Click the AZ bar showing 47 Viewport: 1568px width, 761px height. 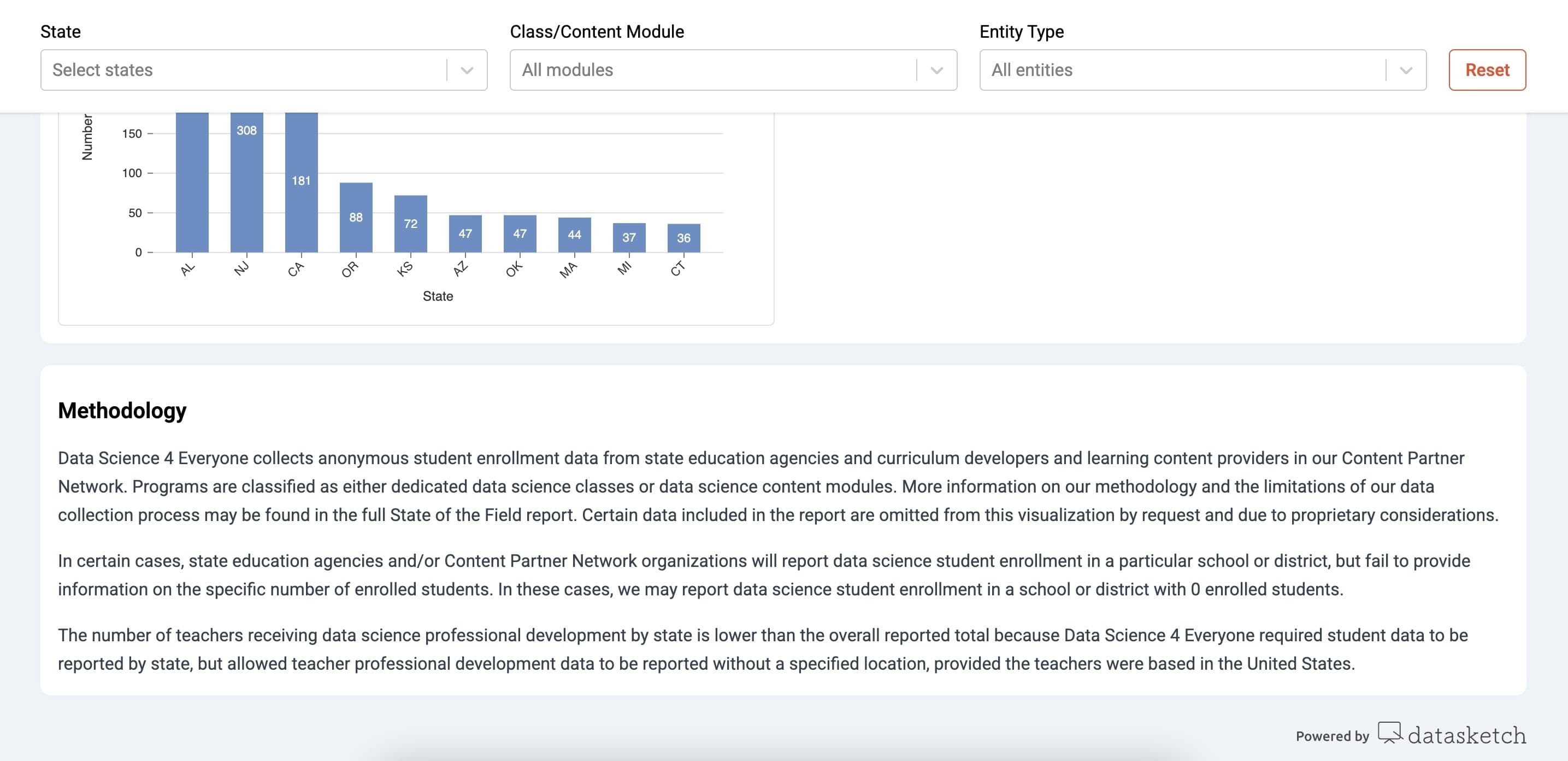[x=465, y=233]
